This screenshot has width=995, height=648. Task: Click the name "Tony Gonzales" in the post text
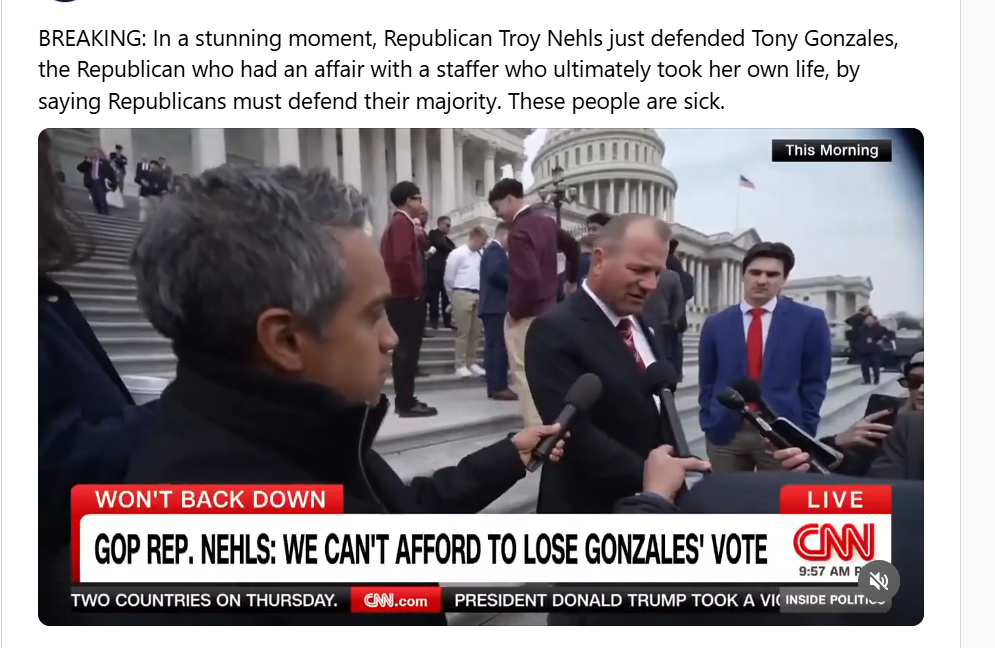pyautogui.click(x=824, y=39)
